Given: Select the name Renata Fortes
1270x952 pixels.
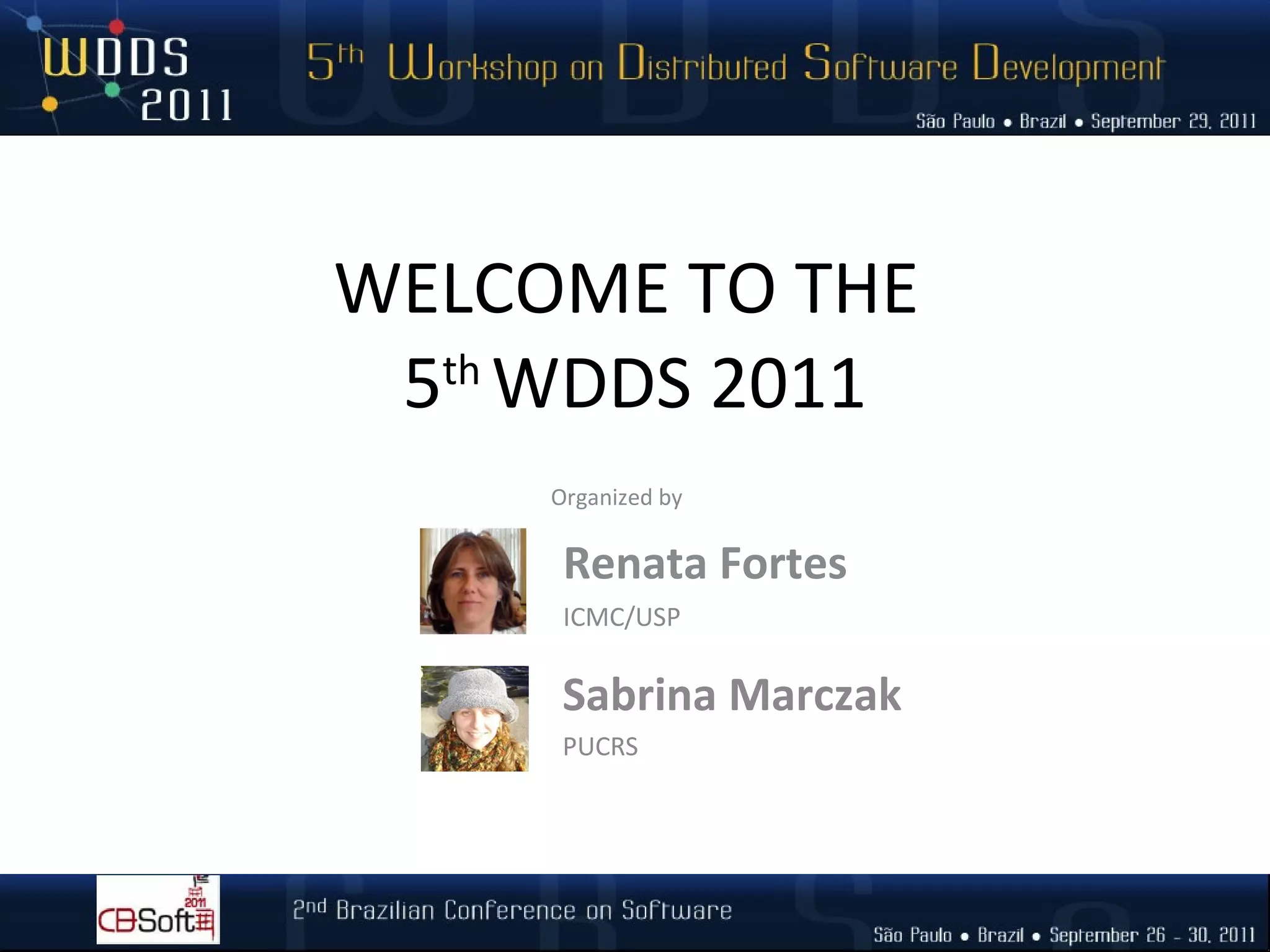Looking at the screenshot, I should (x=704, y=563).
